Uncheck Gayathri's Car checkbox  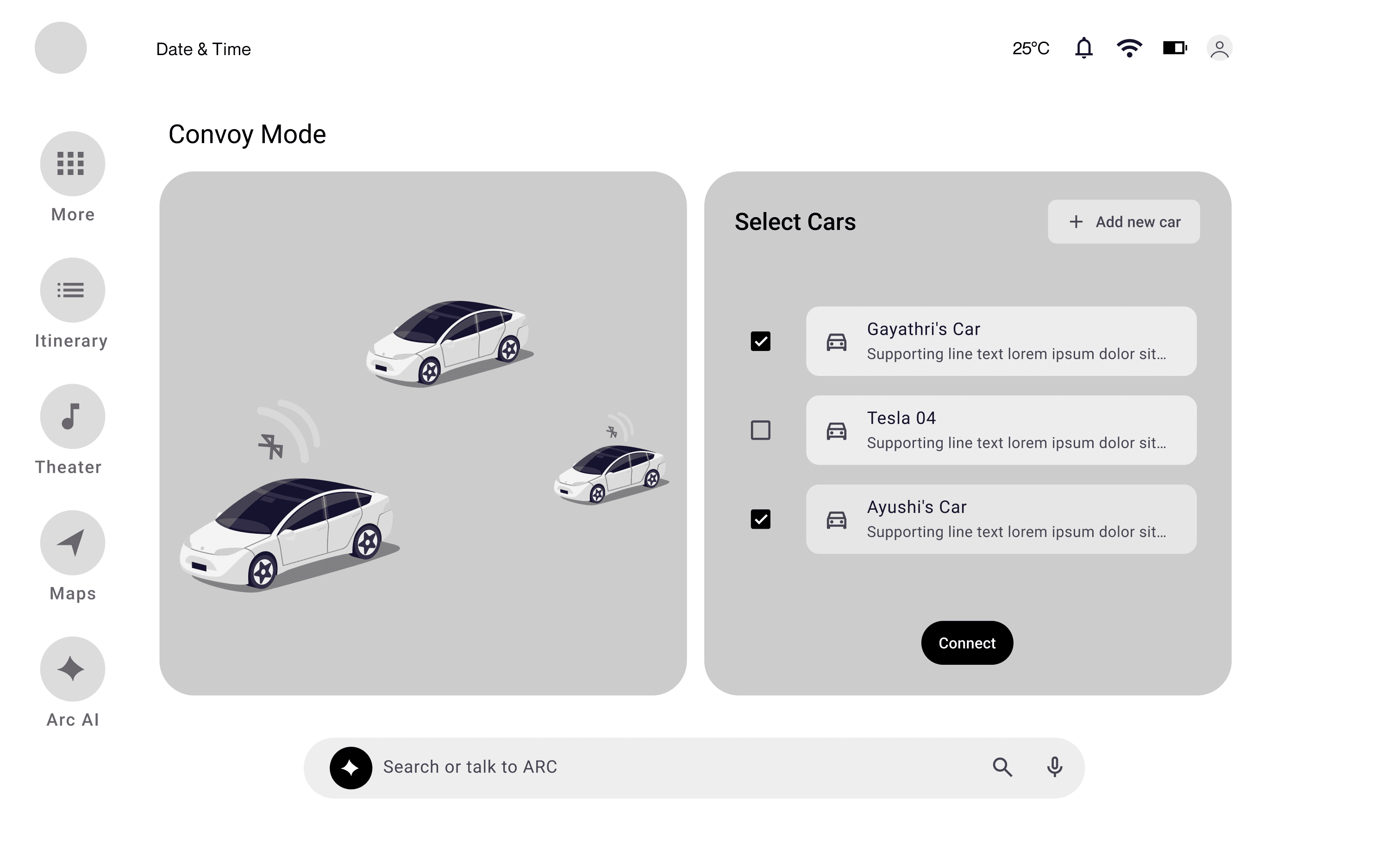click(761, 341)
